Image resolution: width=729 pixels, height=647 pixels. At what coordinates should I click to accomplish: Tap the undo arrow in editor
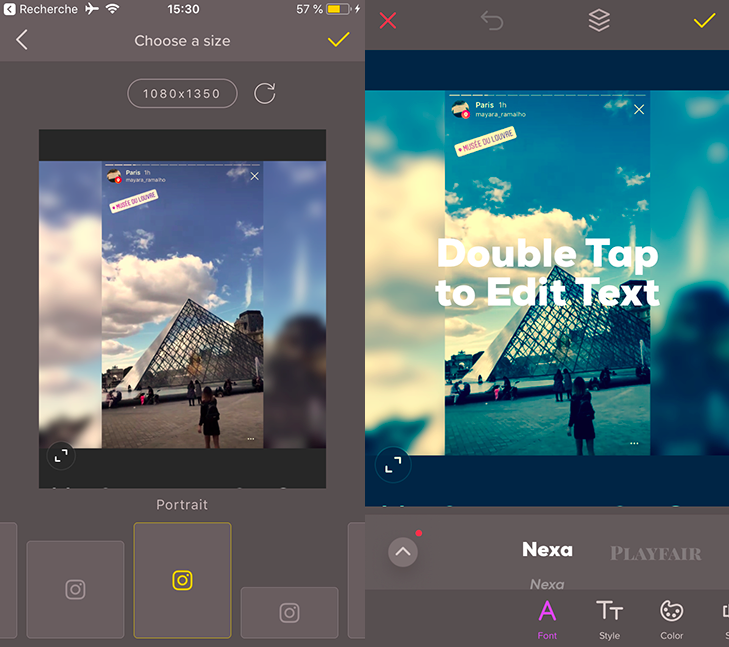click(492, 21)
